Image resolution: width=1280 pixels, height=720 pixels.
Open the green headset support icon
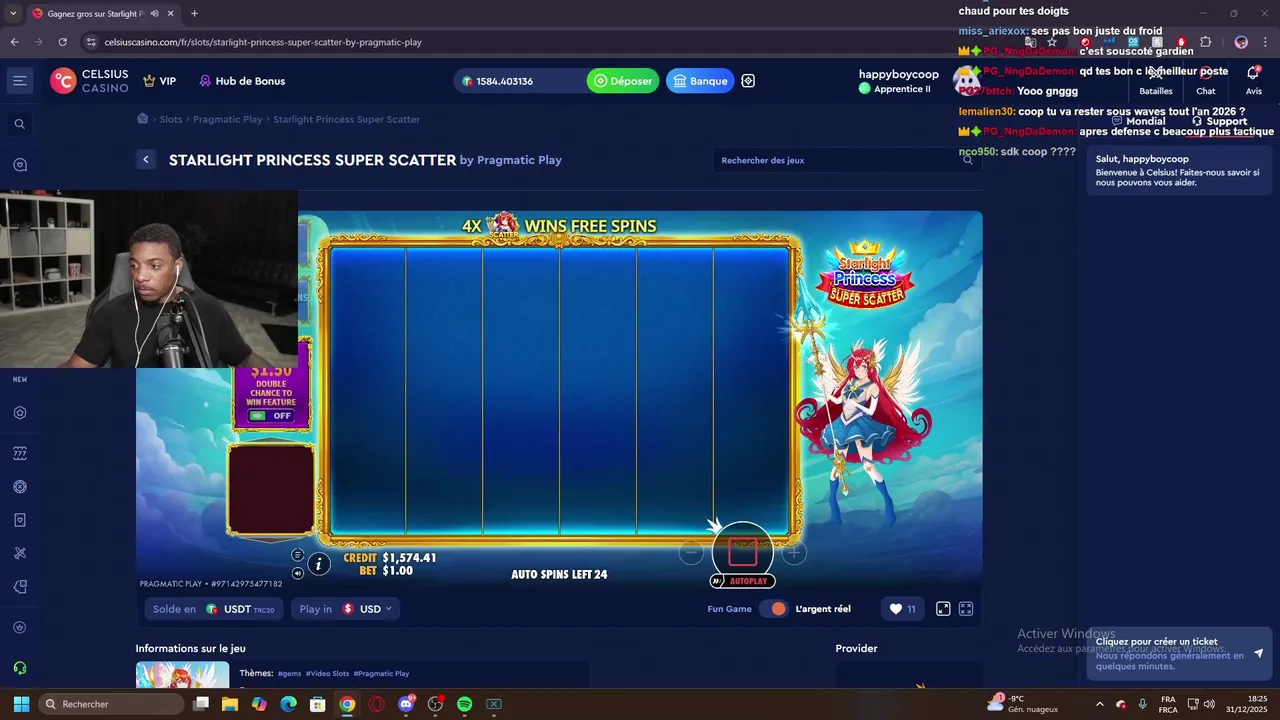(20, 668)
